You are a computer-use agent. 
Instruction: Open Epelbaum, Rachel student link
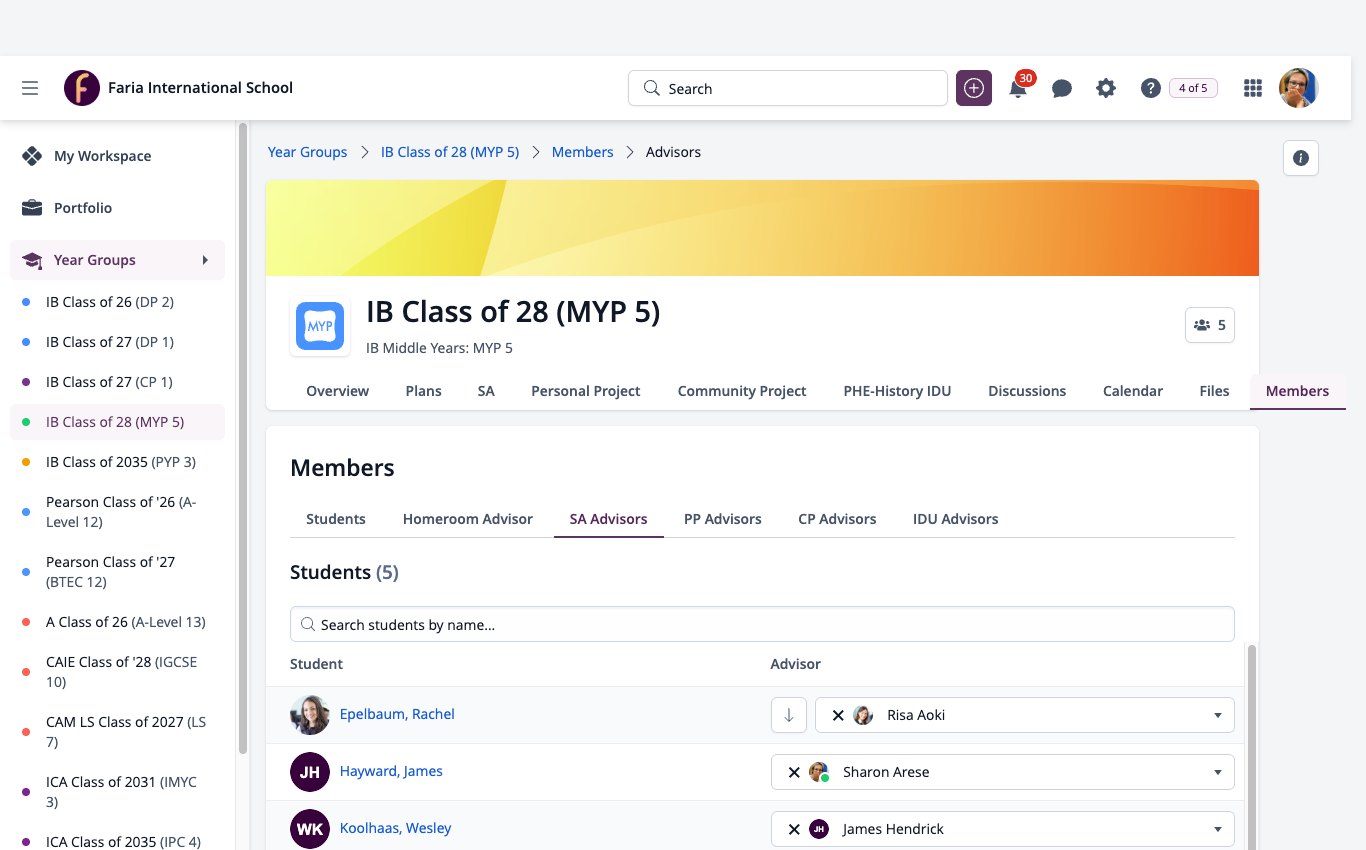397,714
